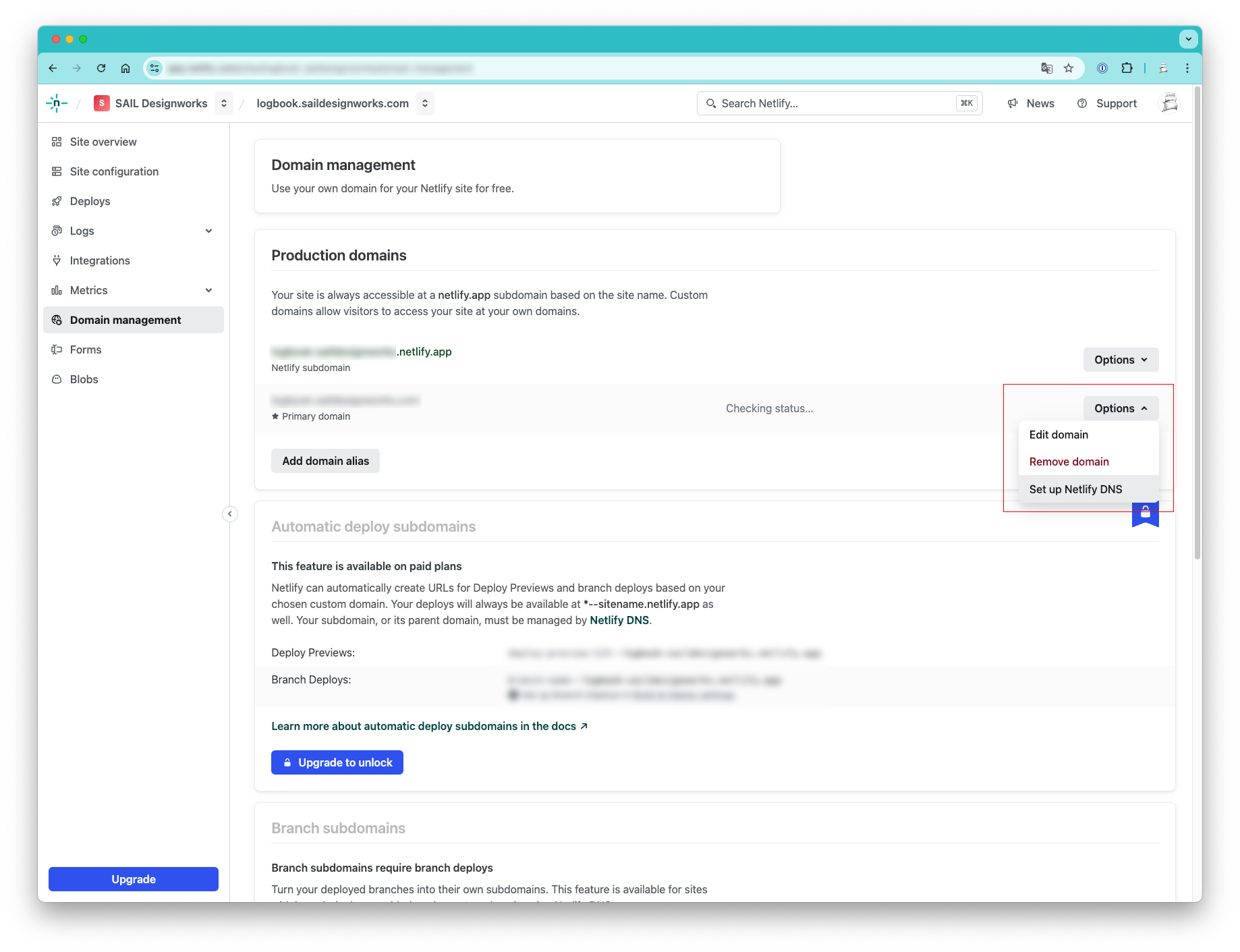Click the Upgrade to unlock button

click(337, 762)
